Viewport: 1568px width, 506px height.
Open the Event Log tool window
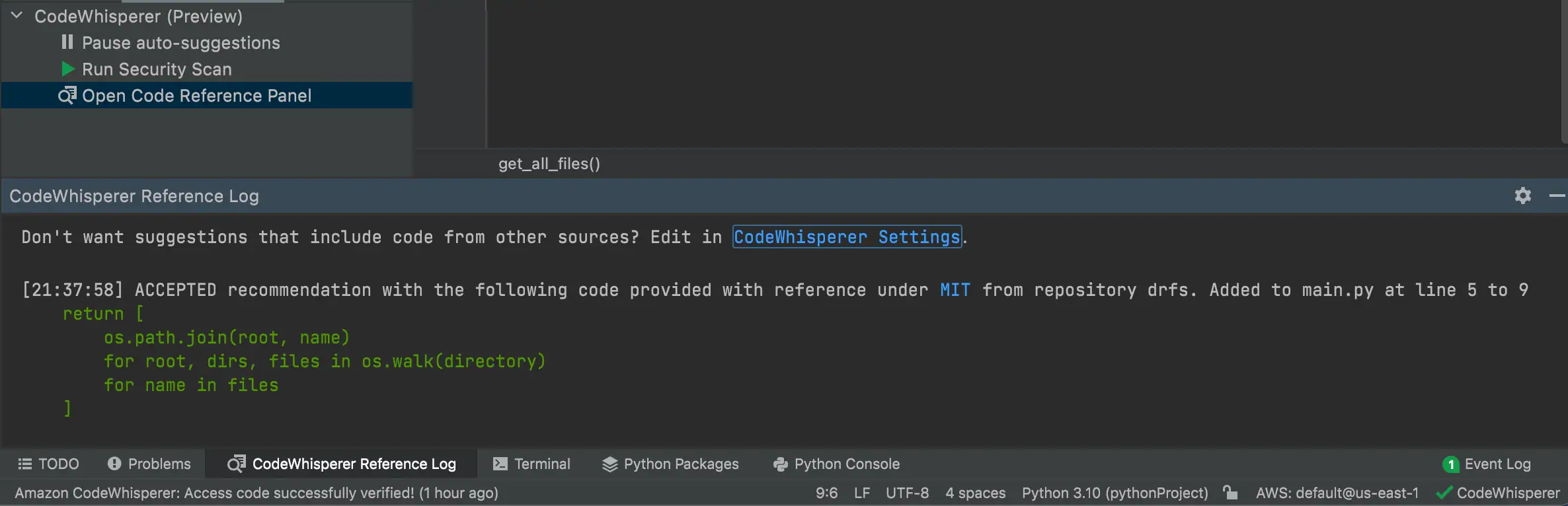(x=1487, y=464)
